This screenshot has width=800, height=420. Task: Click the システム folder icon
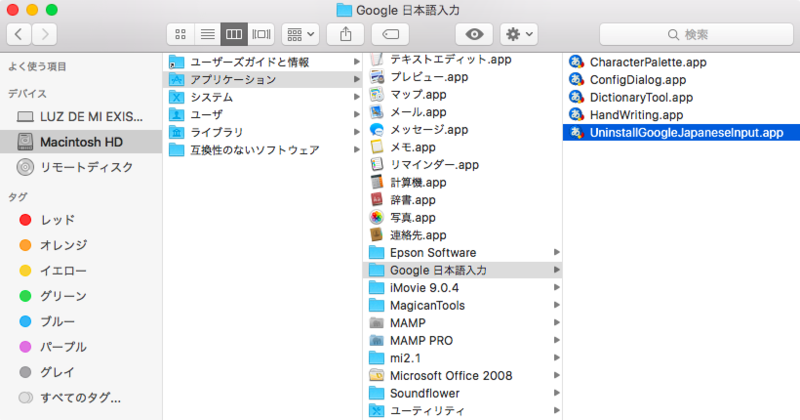177,97
